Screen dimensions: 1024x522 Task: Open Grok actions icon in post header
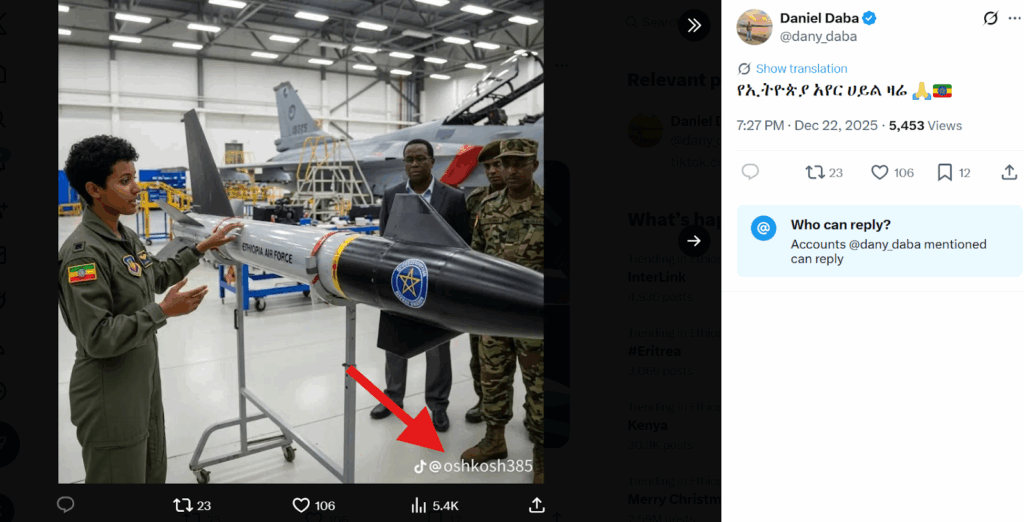coord(991,18)
